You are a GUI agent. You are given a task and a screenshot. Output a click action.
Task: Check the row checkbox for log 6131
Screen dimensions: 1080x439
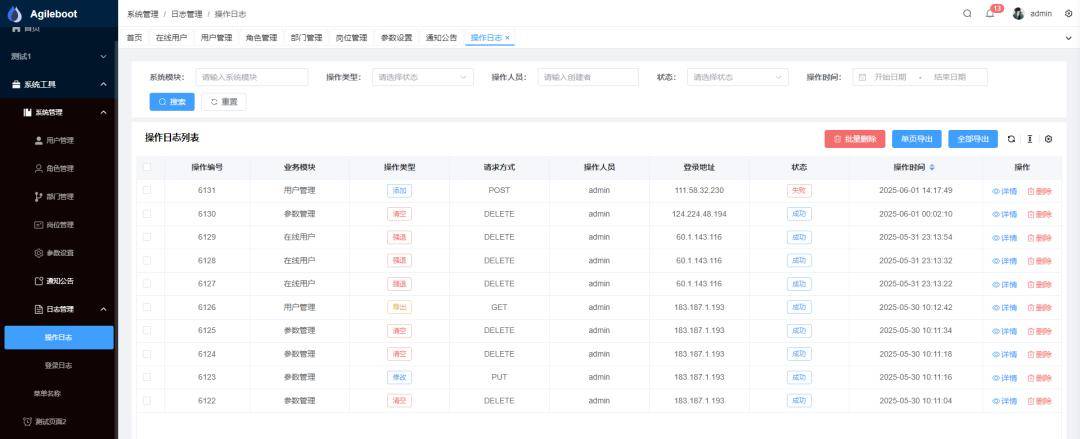coord(147,190)
